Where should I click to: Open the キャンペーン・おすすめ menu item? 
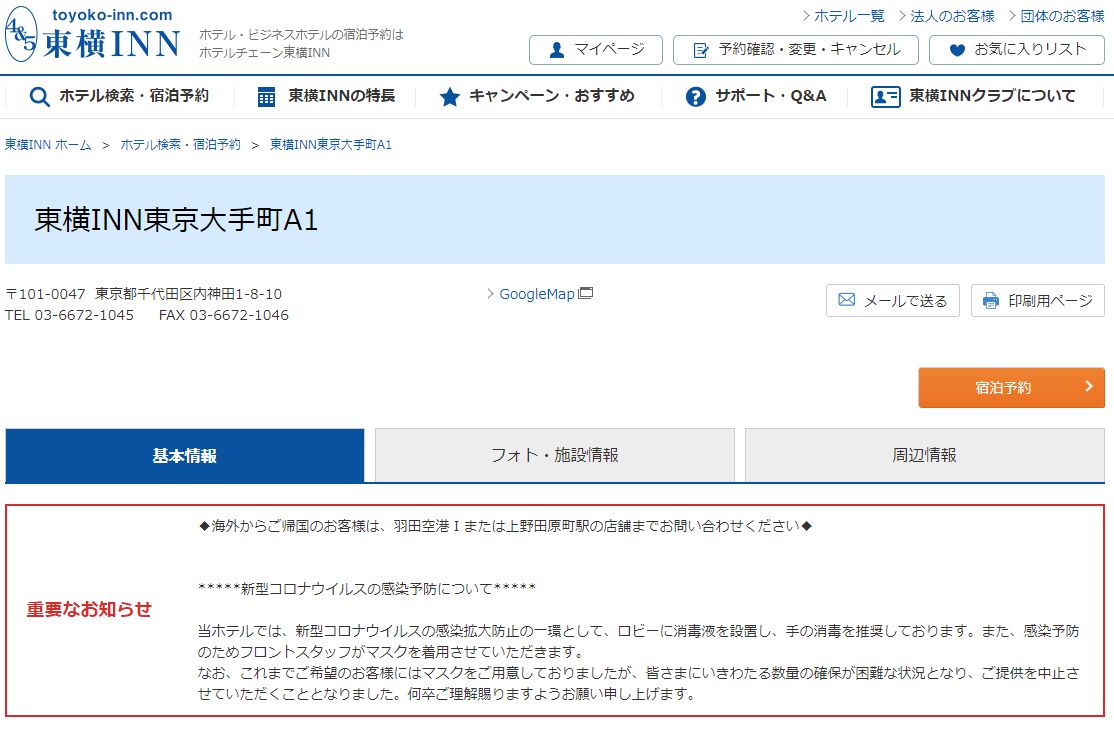[537, 96]
